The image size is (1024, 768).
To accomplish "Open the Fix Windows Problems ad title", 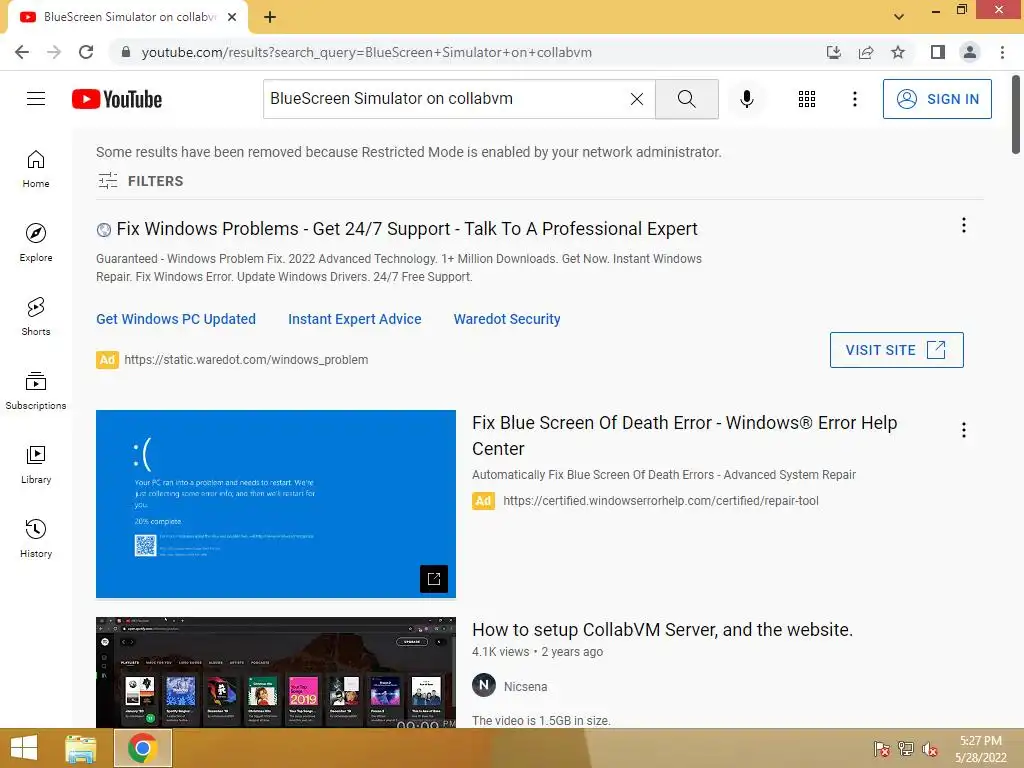I will (x=407, y=229).
